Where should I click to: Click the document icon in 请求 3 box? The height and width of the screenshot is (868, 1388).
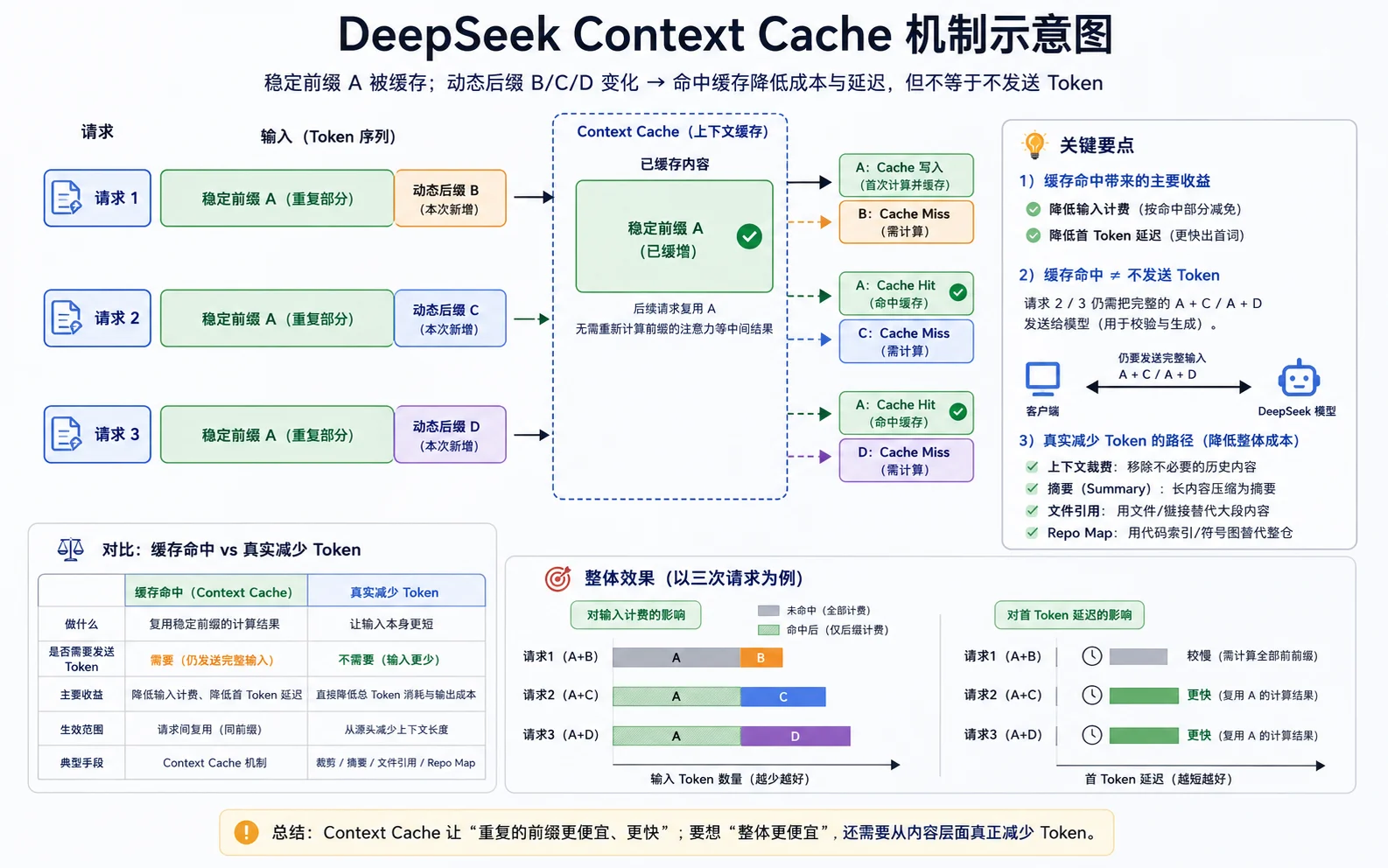(x=67, y=434)
